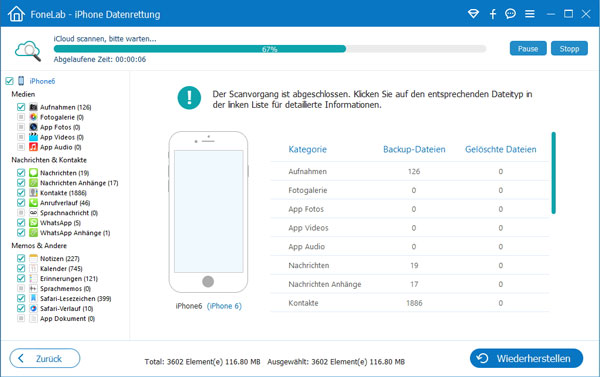Click the Wiederherstellen button

pos(527,358)
